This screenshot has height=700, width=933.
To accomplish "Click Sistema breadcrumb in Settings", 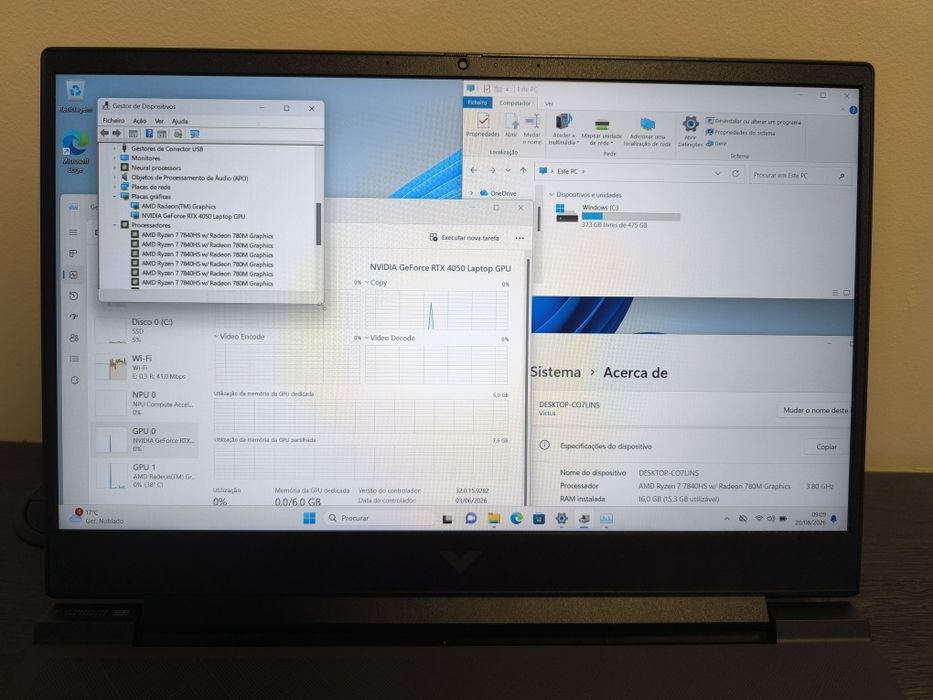I will coord(555,372).
